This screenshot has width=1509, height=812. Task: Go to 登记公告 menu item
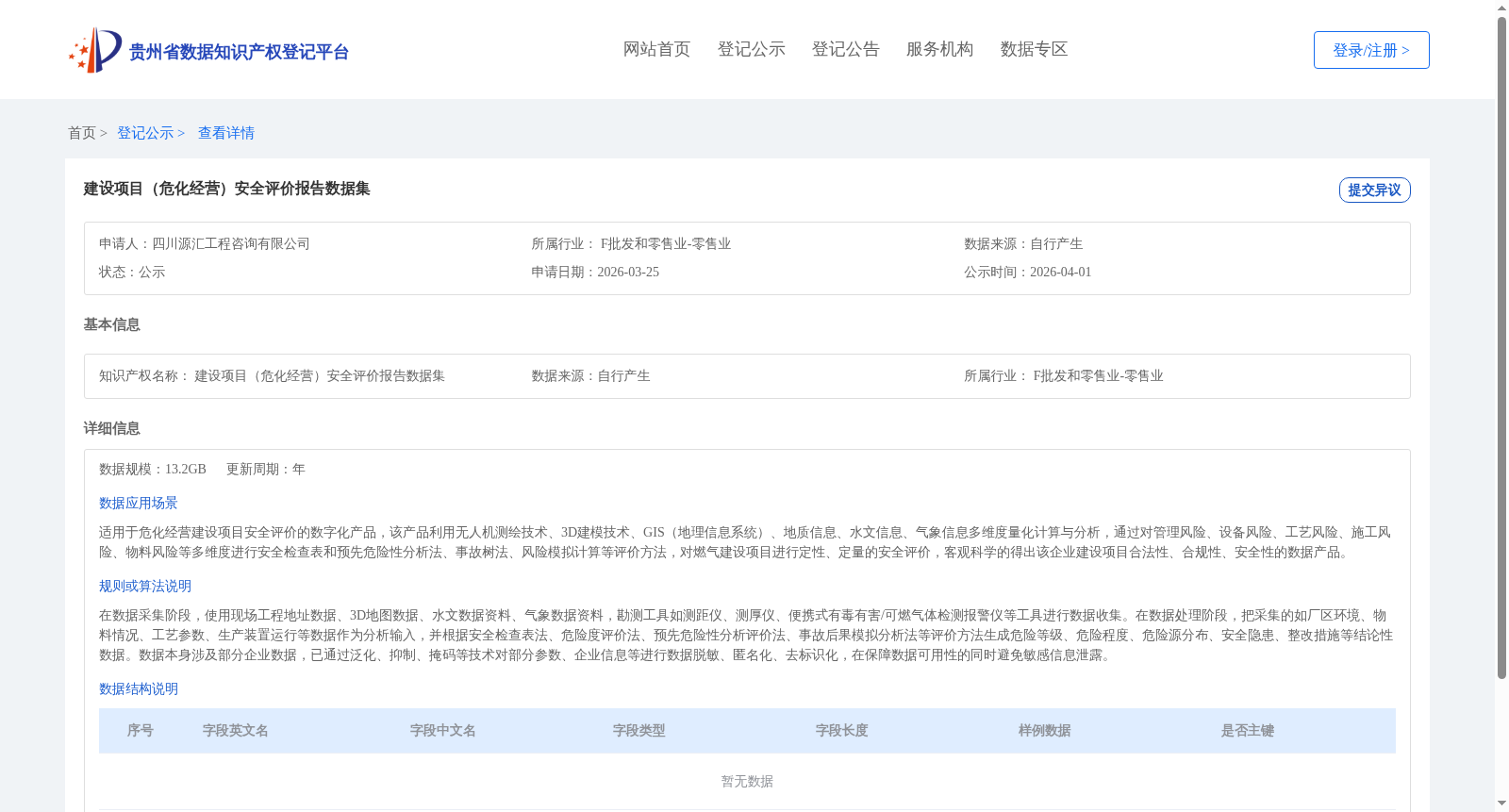click(845, 49)
